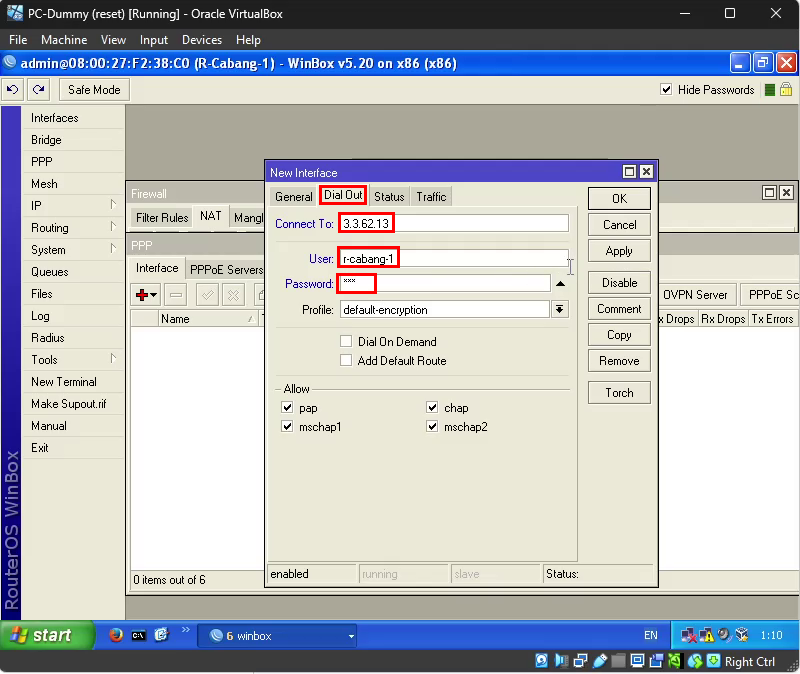Click the WinBox redo arrow icon
The height and width of the screenshot is (674, 800).
[x=38, y=90]
